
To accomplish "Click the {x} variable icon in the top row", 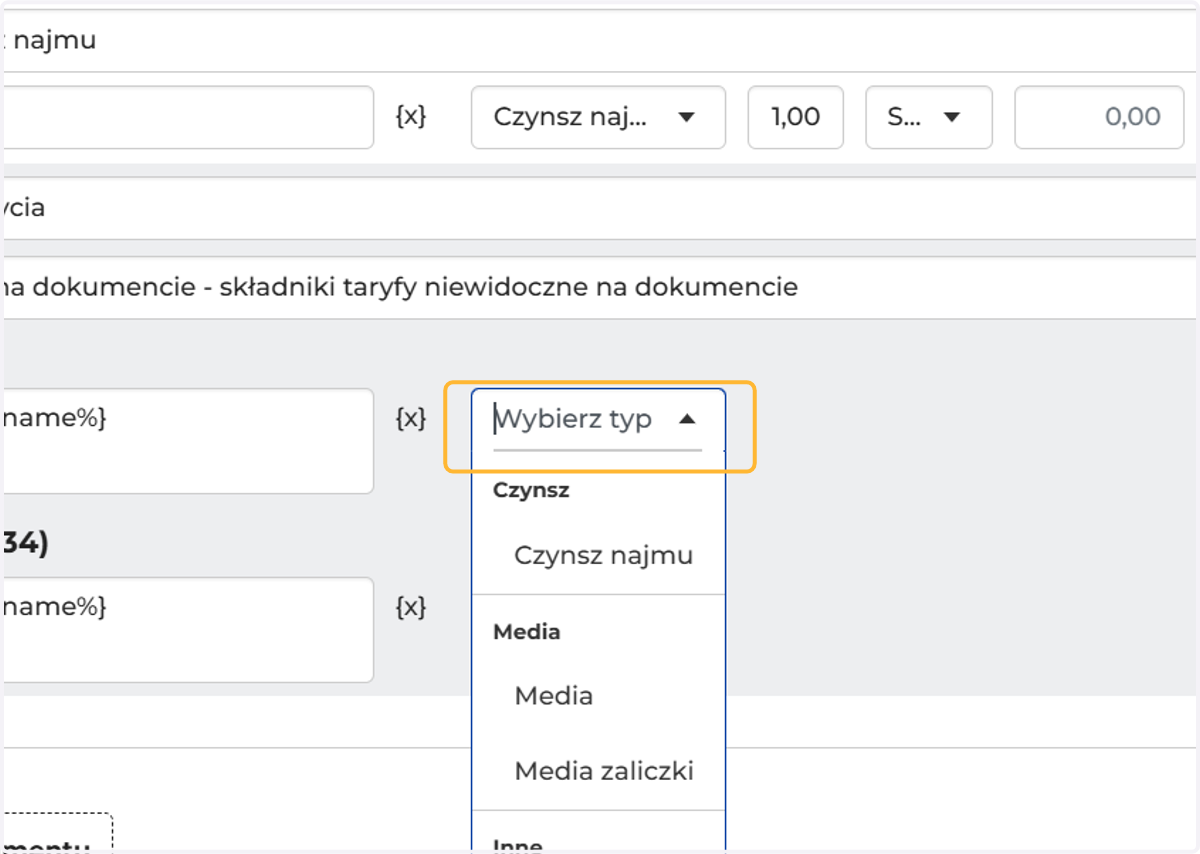I will tap(411, 117).
